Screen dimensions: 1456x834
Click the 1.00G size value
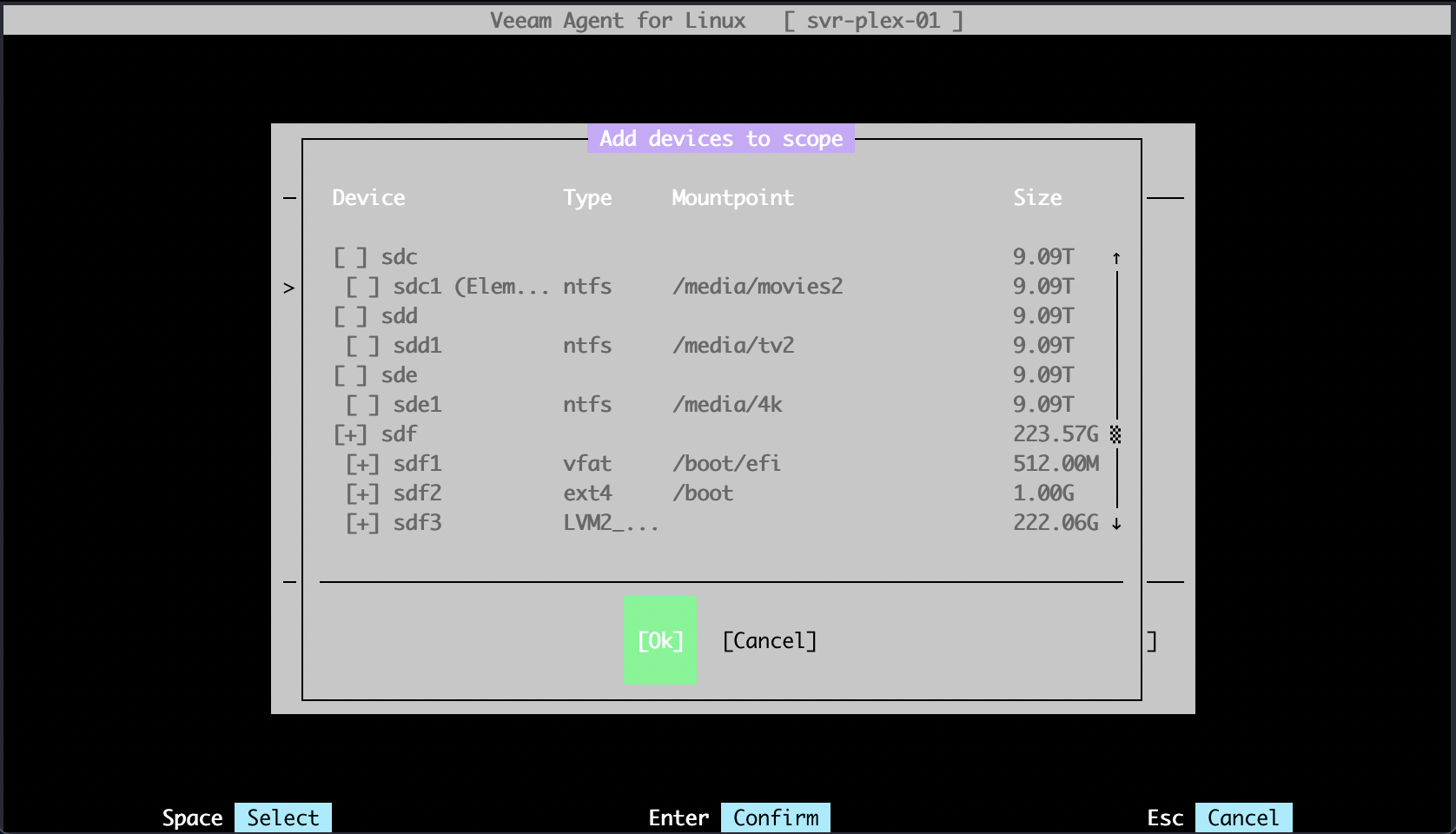(x=1043, y=493)
